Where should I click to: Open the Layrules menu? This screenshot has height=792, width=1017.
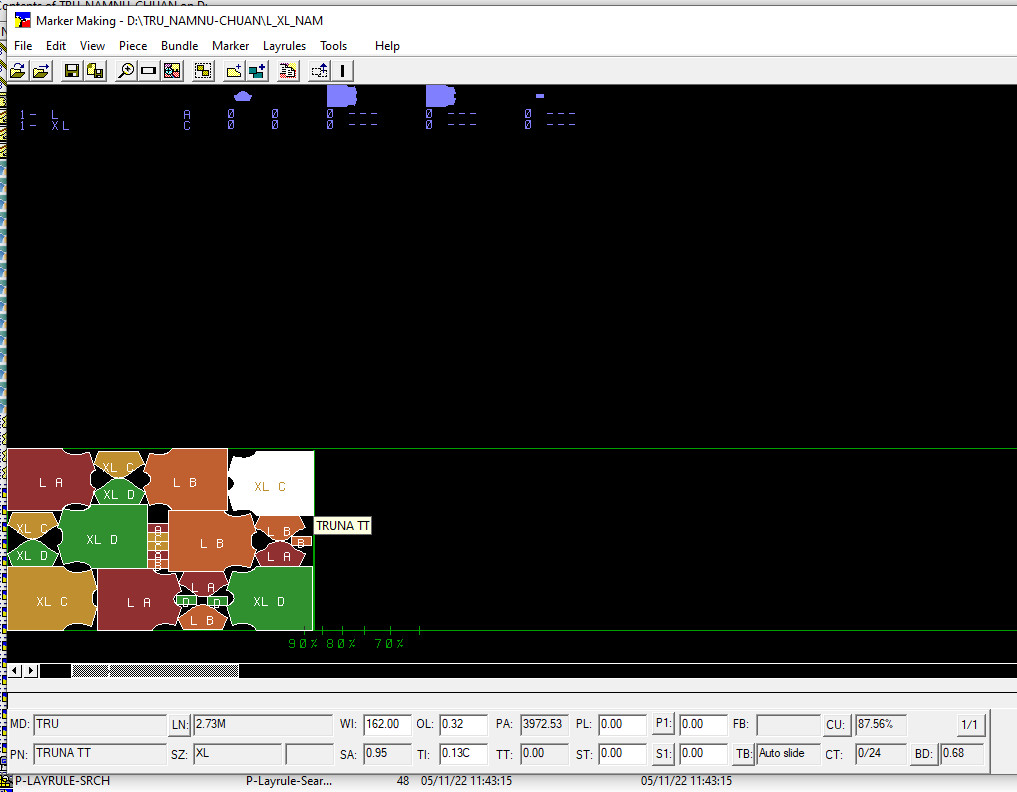[x=284, y=46]
